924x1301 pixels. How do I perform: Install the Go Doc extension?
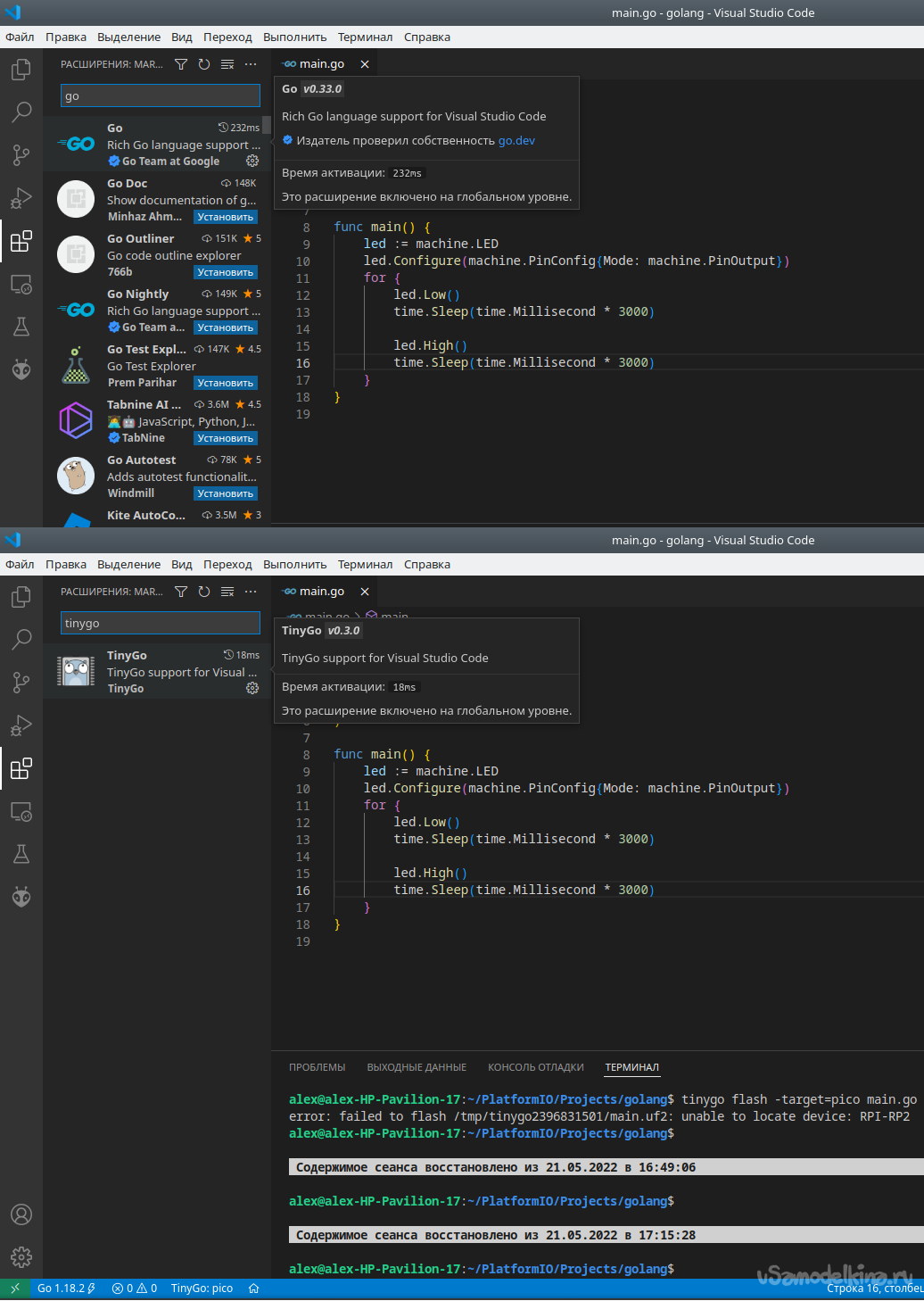pos(226,217)
